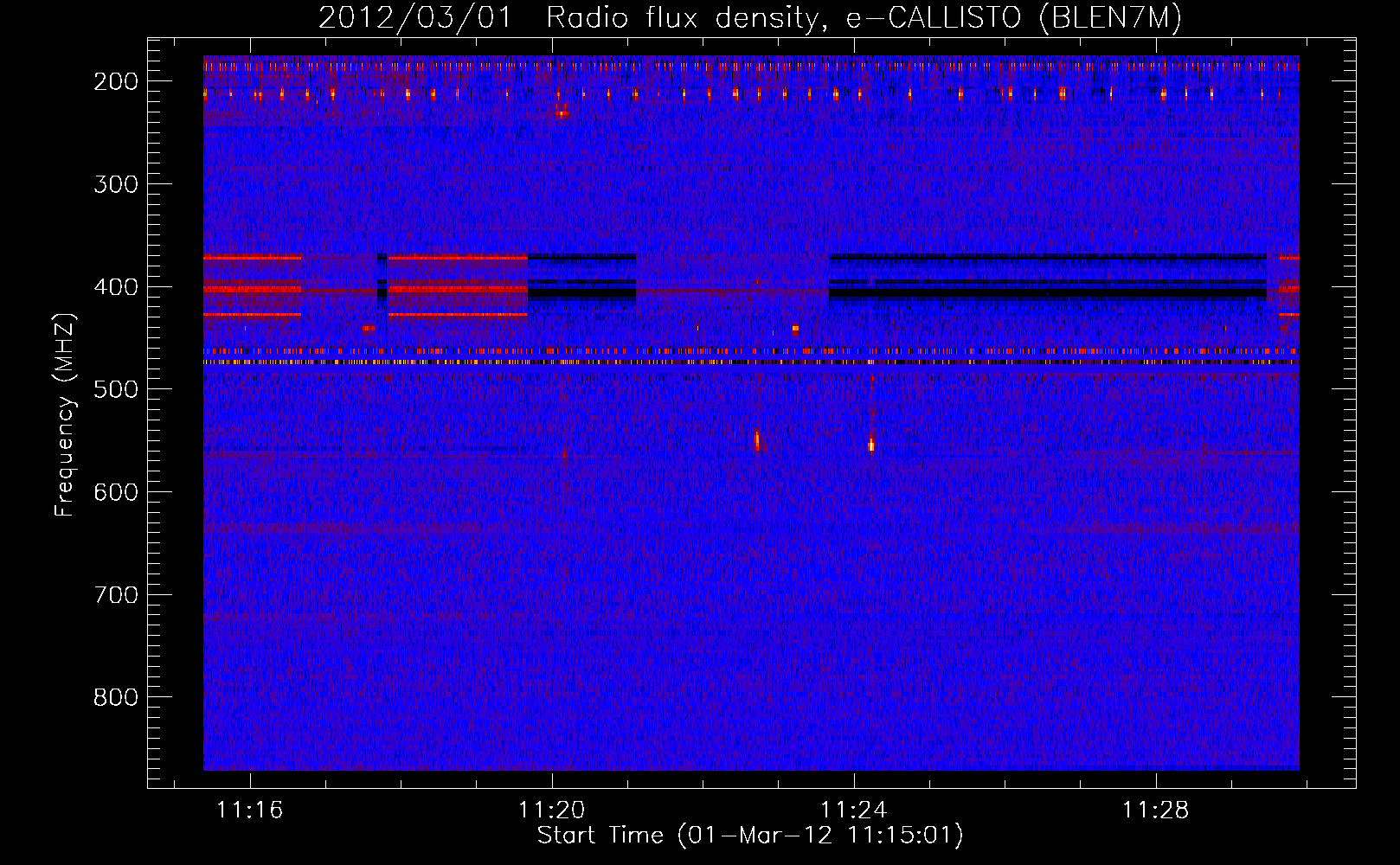Screen dimensions: 1400x865
Task: Click the 200 frequency tick label
Action: click(x=116, y=81)
